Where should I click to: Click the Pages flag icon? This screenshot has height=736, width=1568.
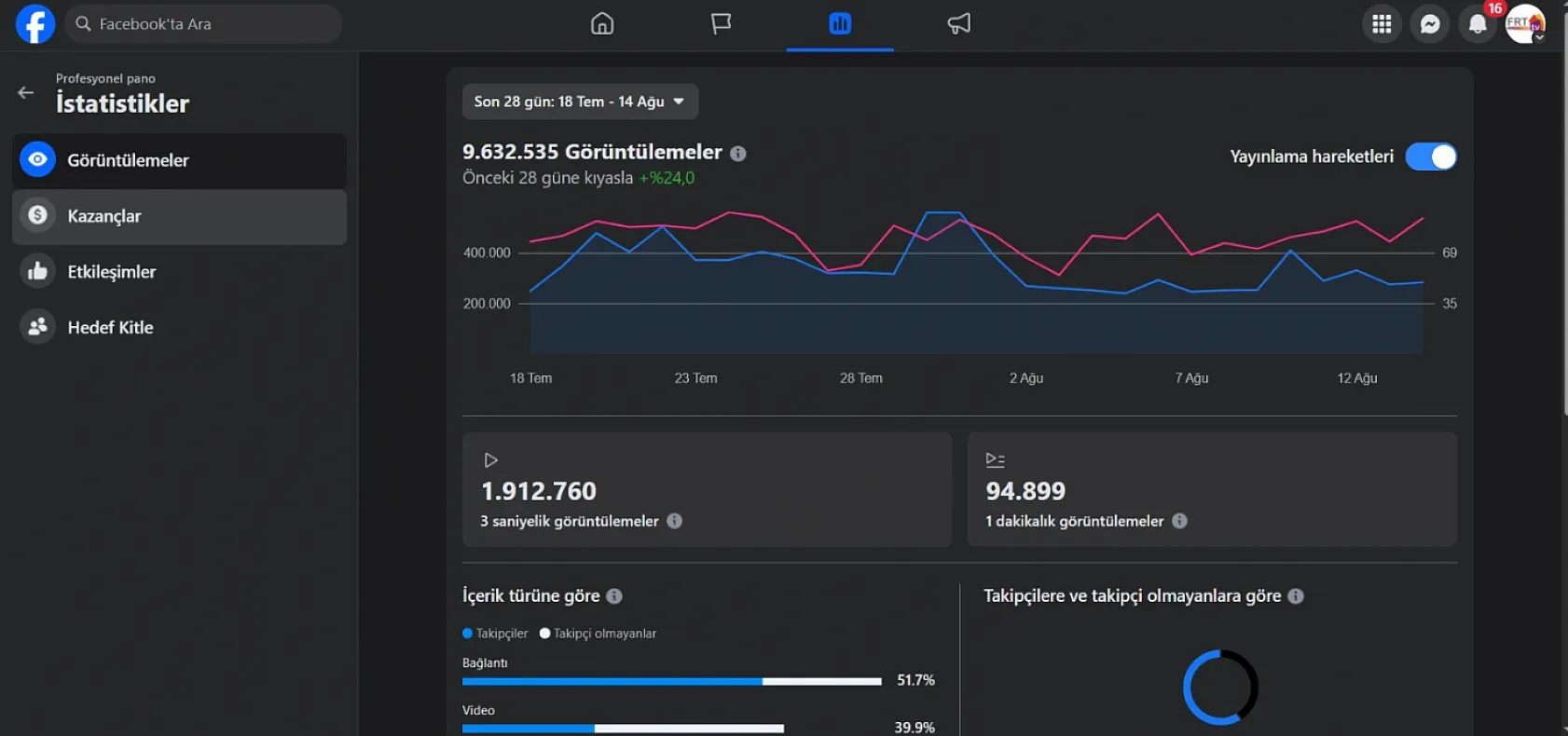(x=721, y=24)
